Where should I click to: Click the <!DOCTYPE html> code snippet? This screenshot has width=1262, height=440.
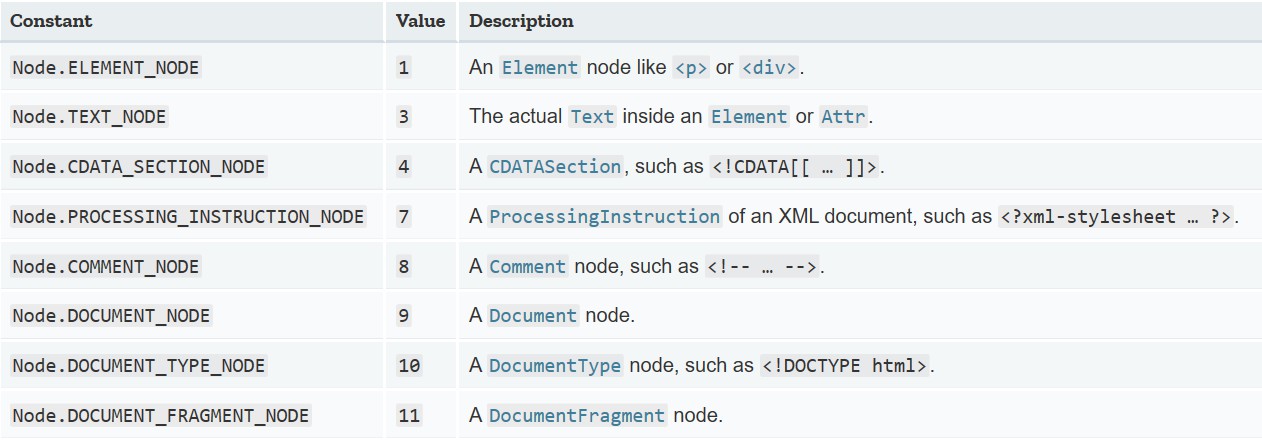846,366
